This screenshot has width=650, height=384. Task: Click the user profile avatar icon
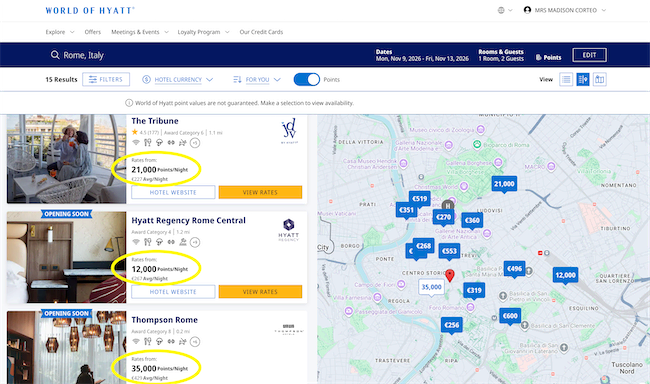click(x=527, y=10)
